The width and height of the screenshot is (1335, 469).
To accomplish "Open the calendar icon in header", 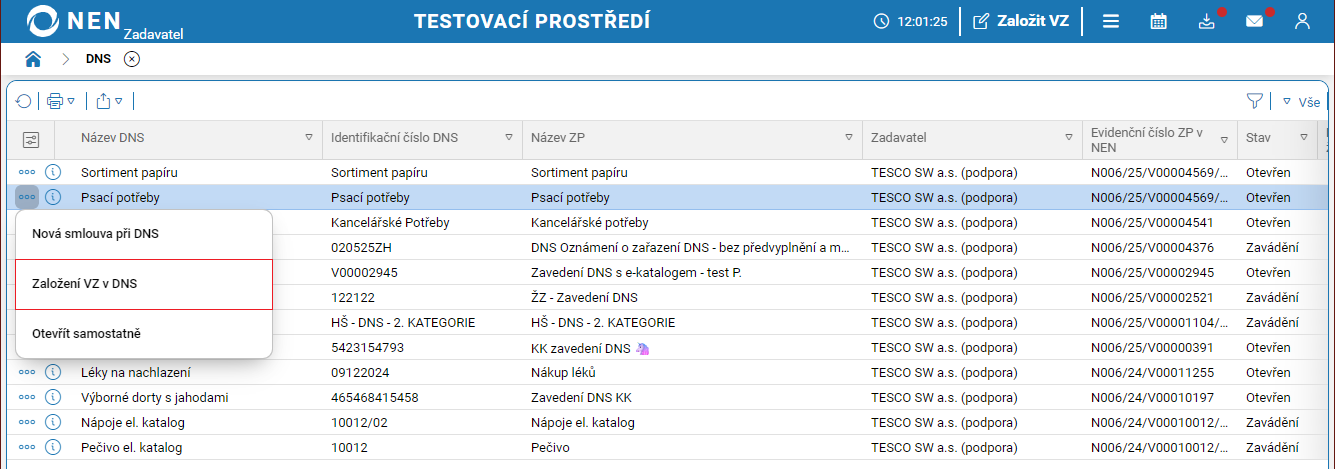I will 1158,21.
